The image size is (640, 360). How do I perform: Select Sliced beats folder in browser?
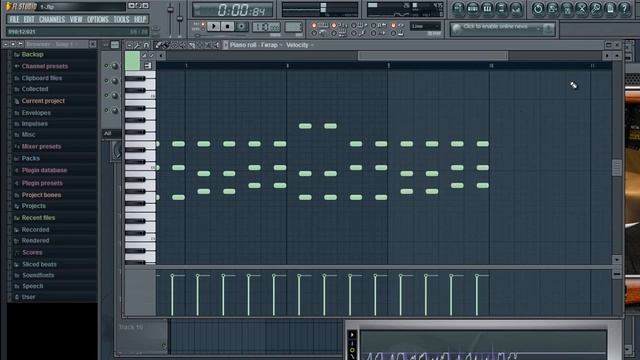pyautogui.click(x=39, y=264)
